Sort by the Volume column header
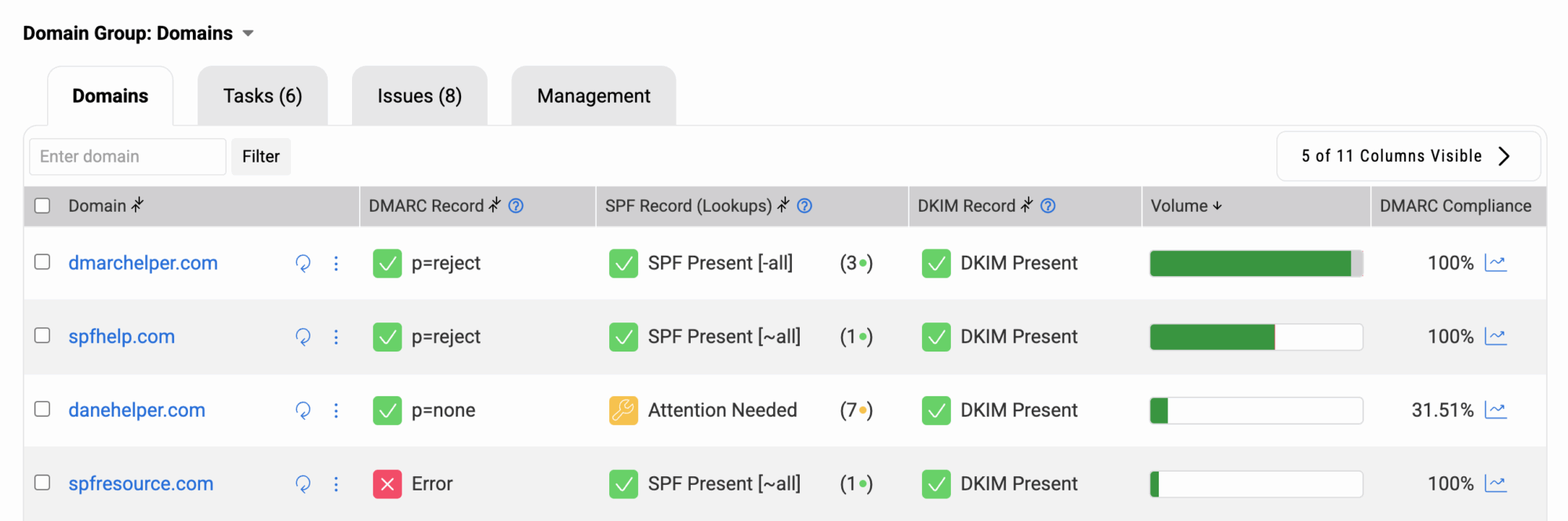The image size is (1568, 521). tap(1185, 206)
